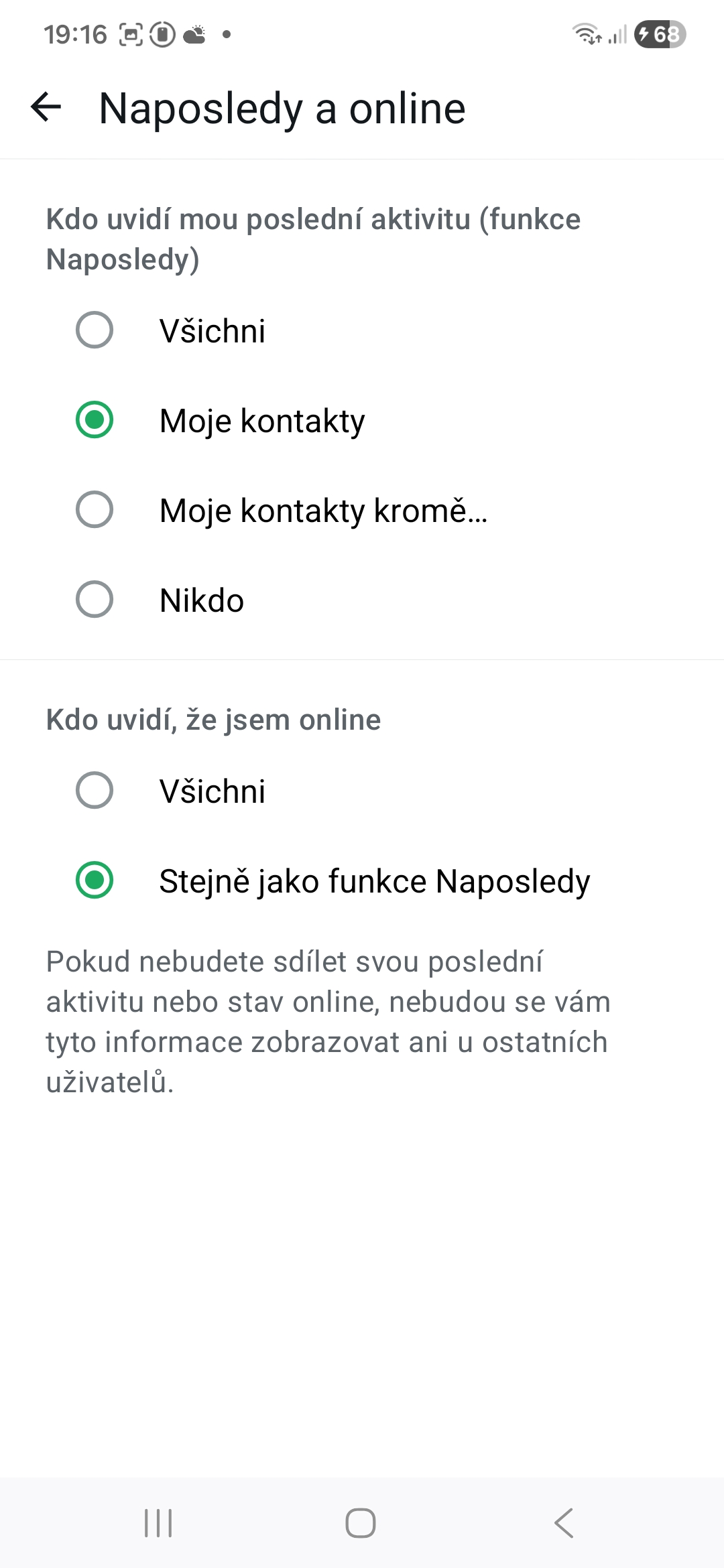Select Všichni under online visibility
The image size is (724, 1568).
95,791
